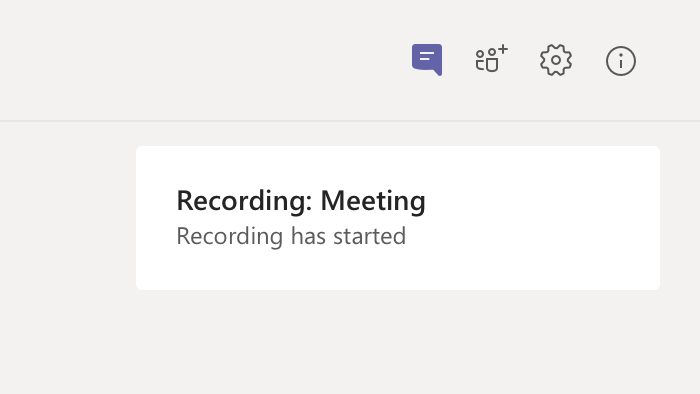
Task: Click the empty area below recording card
Action: pos(397,341)
